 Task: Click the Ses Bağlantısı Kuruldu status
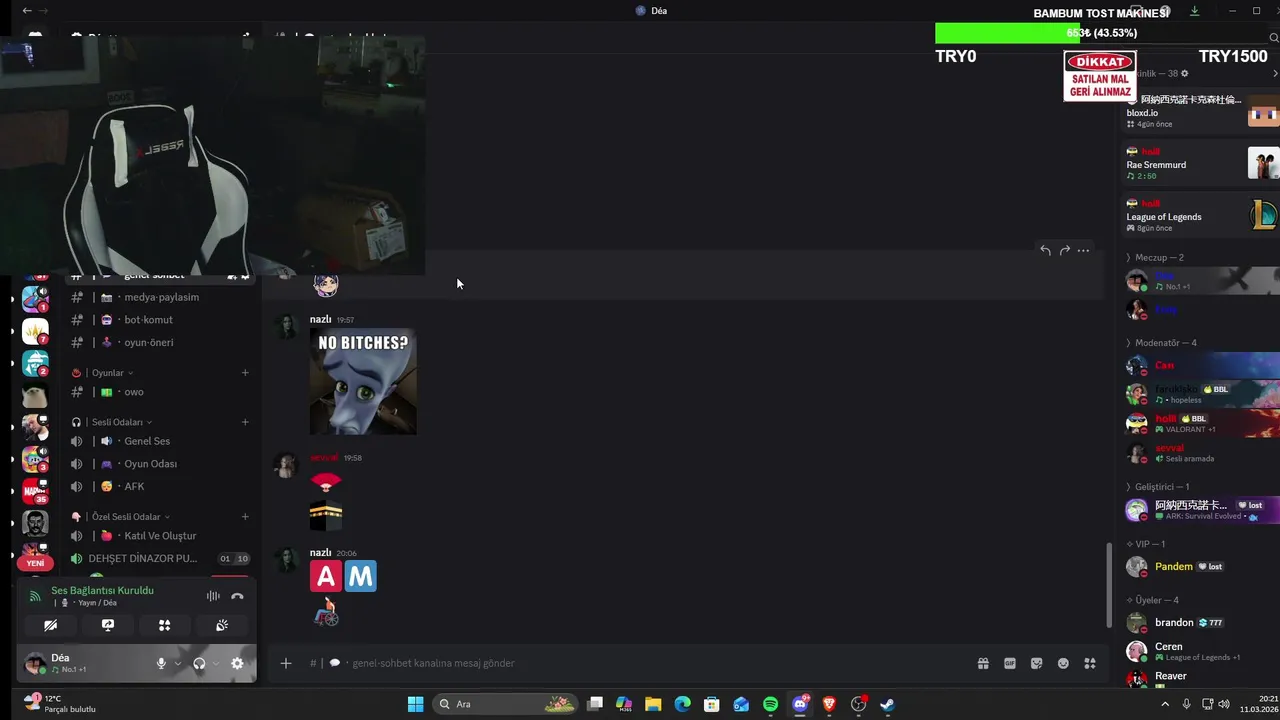[x=102, y=590]
